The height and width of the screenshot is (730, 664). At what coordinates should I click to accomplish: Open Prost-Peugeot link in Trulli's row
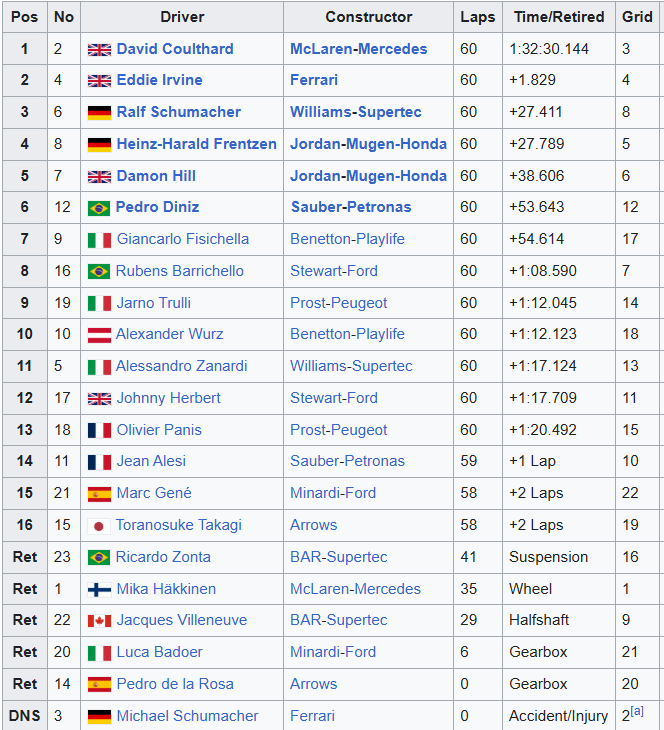339,303
